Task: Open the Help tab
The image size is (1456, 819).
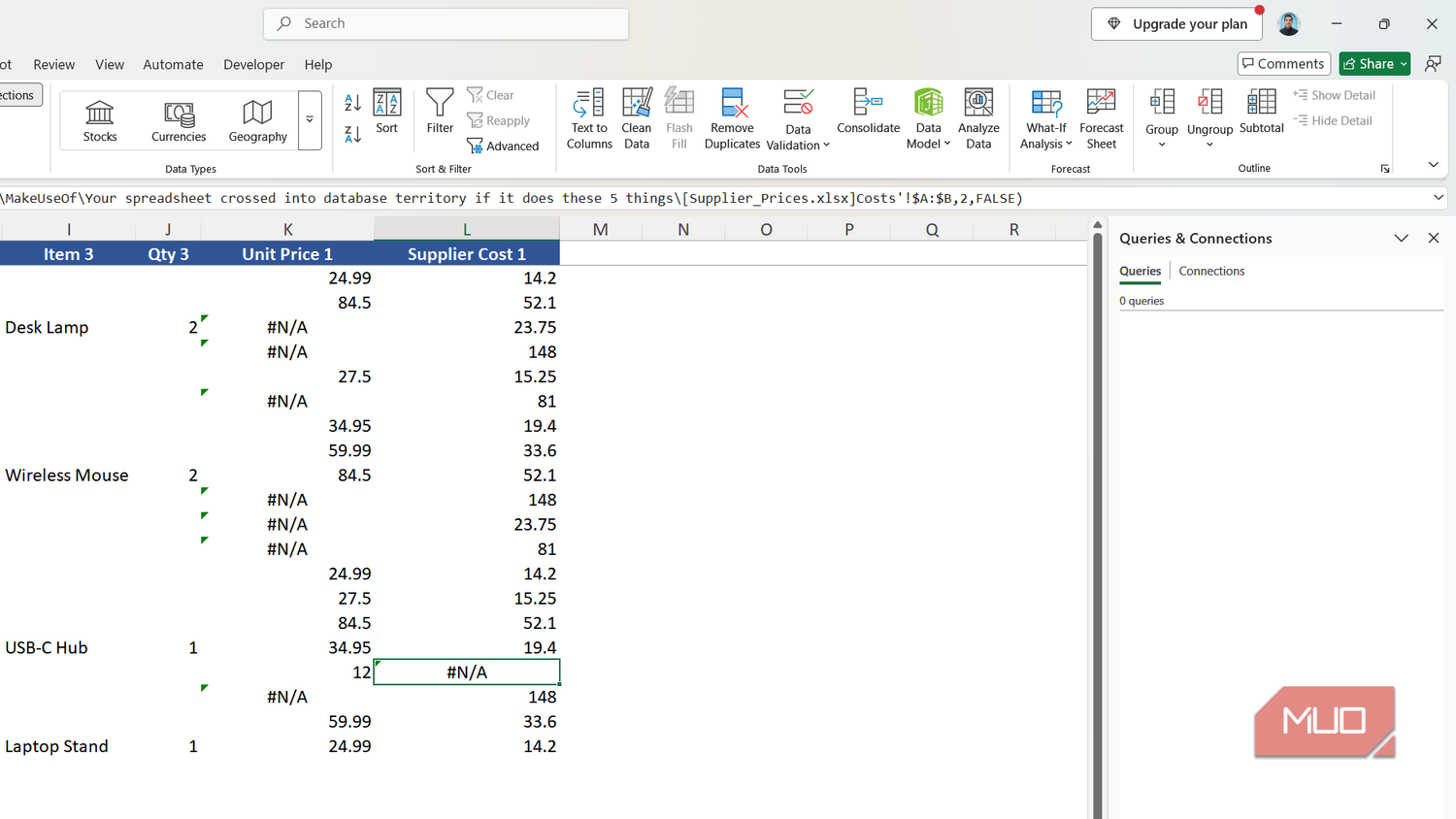Action: point(318,64)
